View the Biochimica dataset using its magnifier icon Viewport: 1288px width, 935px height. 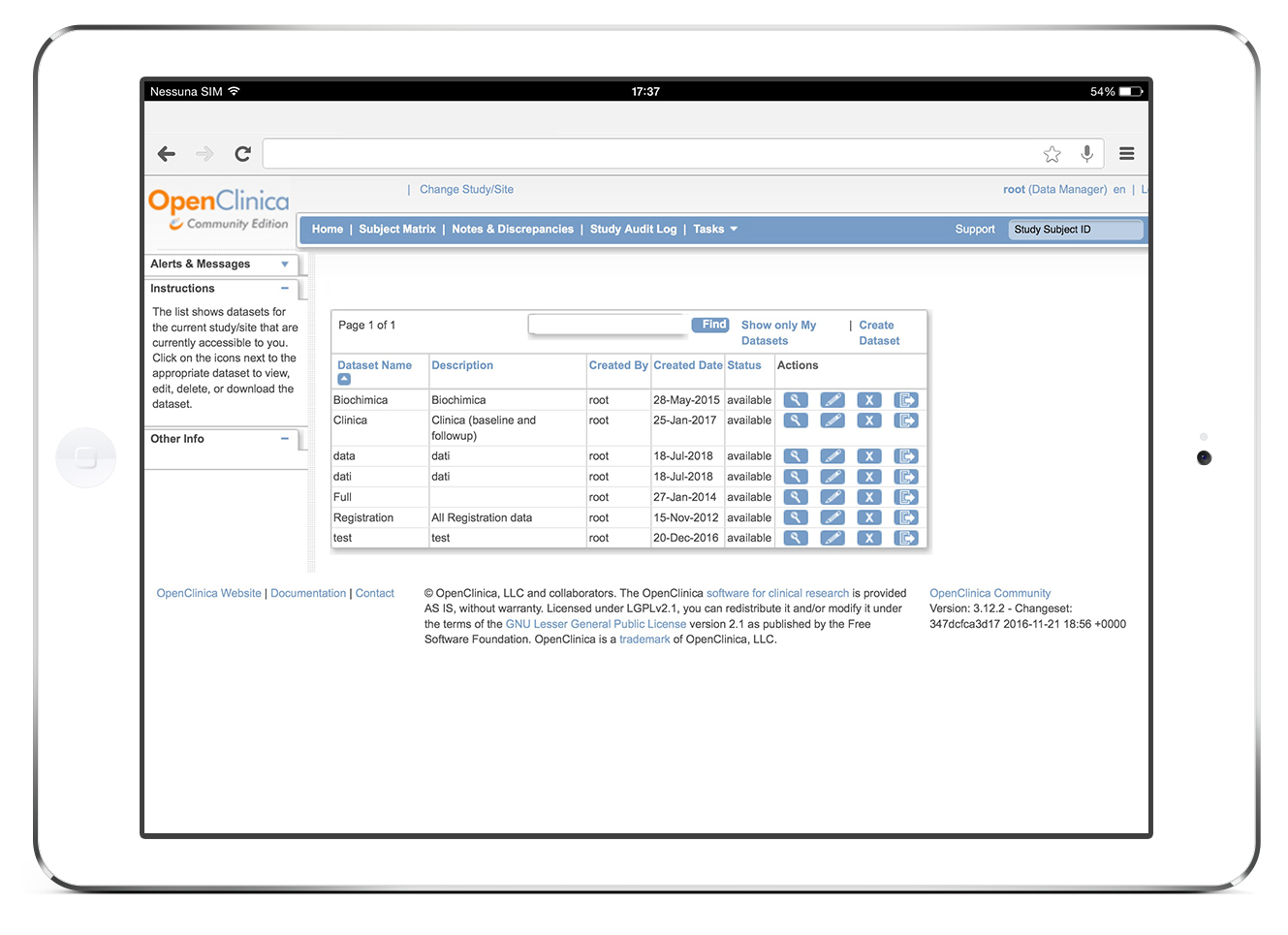[x=796, y=399]
